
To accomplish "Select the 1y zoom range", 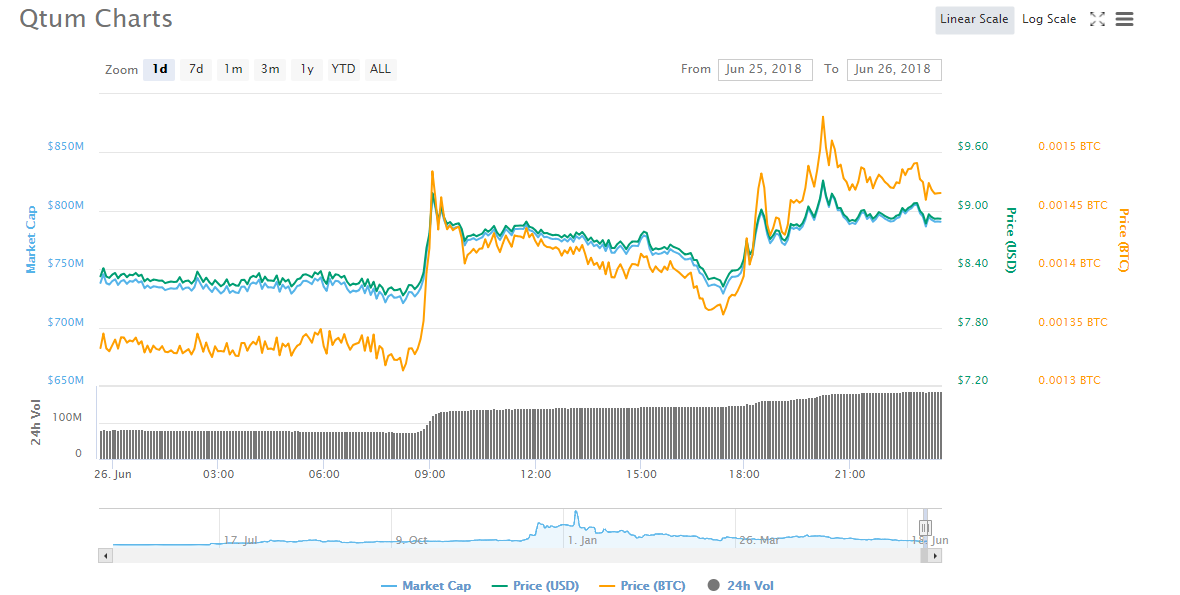I will pyautogui.click(x=307, y=69).
